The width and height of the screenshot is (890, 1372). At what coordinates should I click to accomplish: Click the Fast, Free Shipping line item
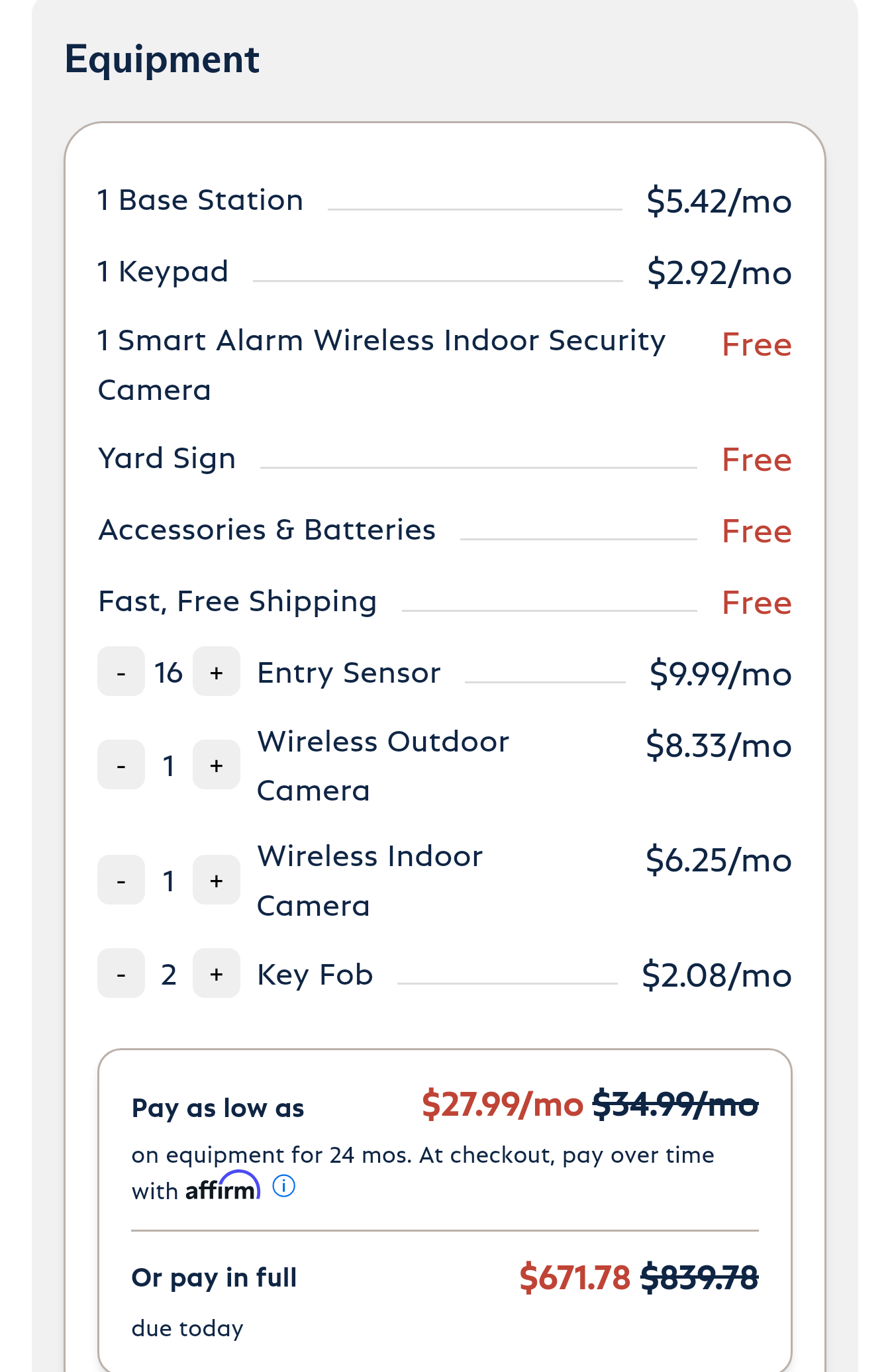(x=237, y=601)
